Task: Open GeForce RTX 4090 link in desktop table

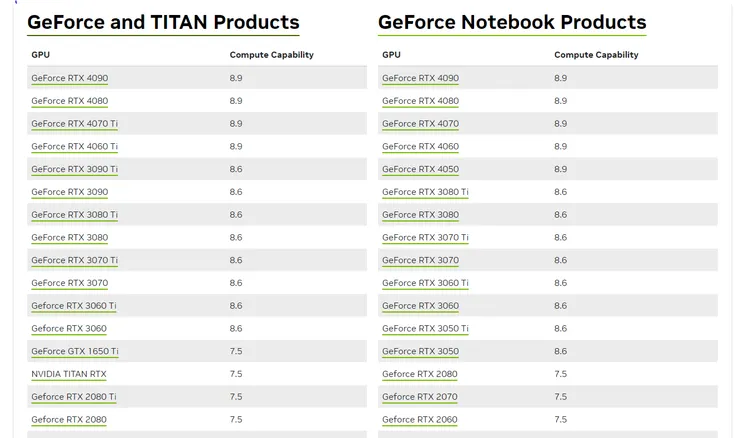Action: click(x=69, y=78)
